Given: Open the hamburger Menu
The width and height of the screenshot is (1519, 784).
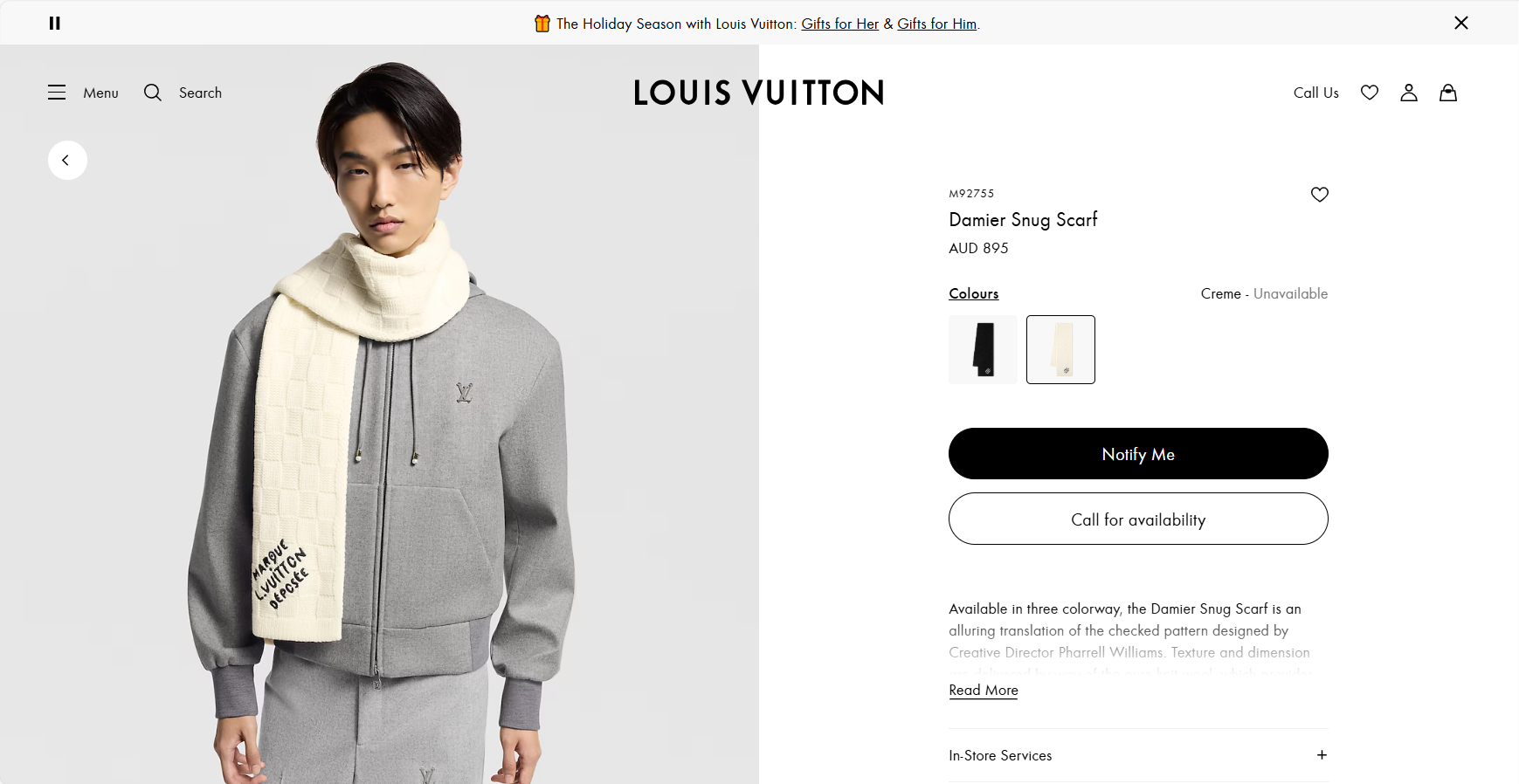Looking at the screenshot, I should pyautogui.click(x=57, y=93).
